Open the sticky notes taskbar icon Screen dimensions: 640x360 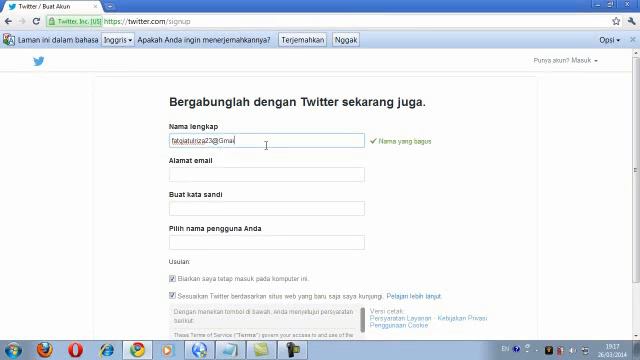[261, 350]
